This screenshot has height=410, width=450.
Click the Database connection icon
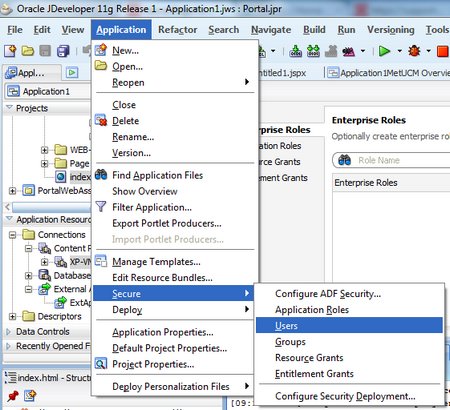coord(44,275)
